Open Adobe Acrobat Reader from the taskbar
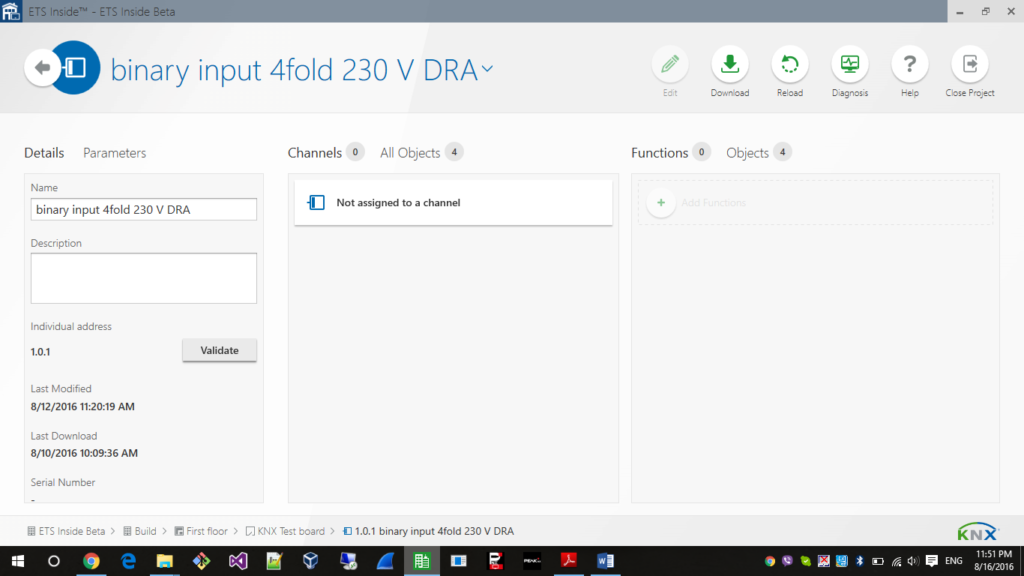This screenshot has height=576, width=1024. tap(569, 561)
